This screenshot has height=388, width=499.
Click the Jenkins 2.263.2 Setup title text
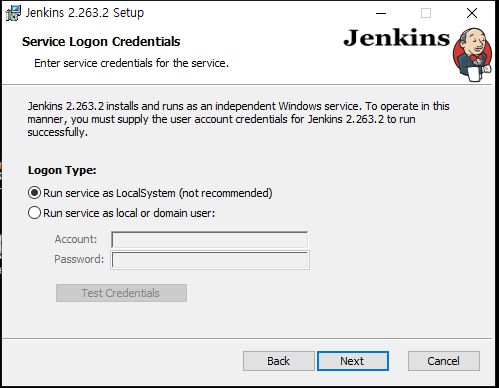tap(85, 13)
